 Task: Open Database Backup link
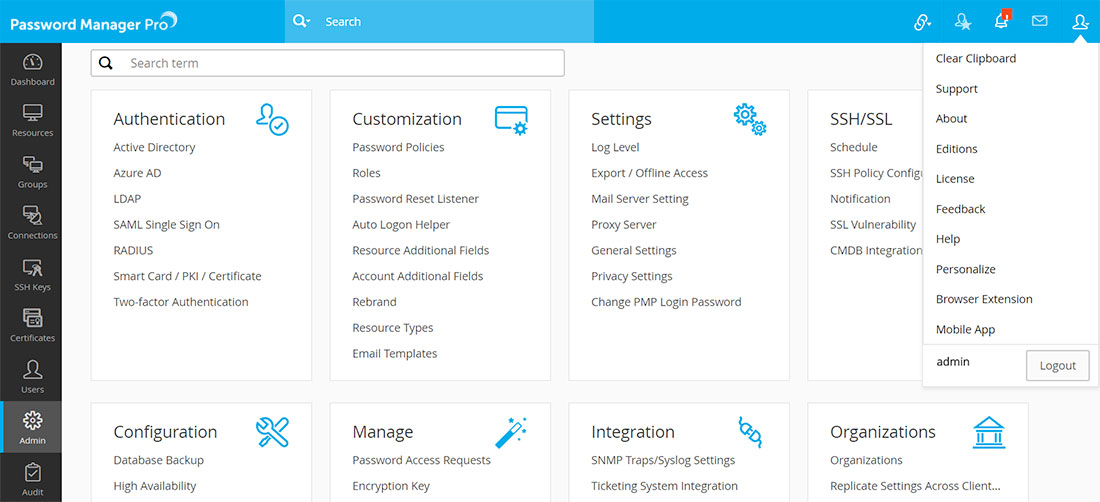coord(159,461)
